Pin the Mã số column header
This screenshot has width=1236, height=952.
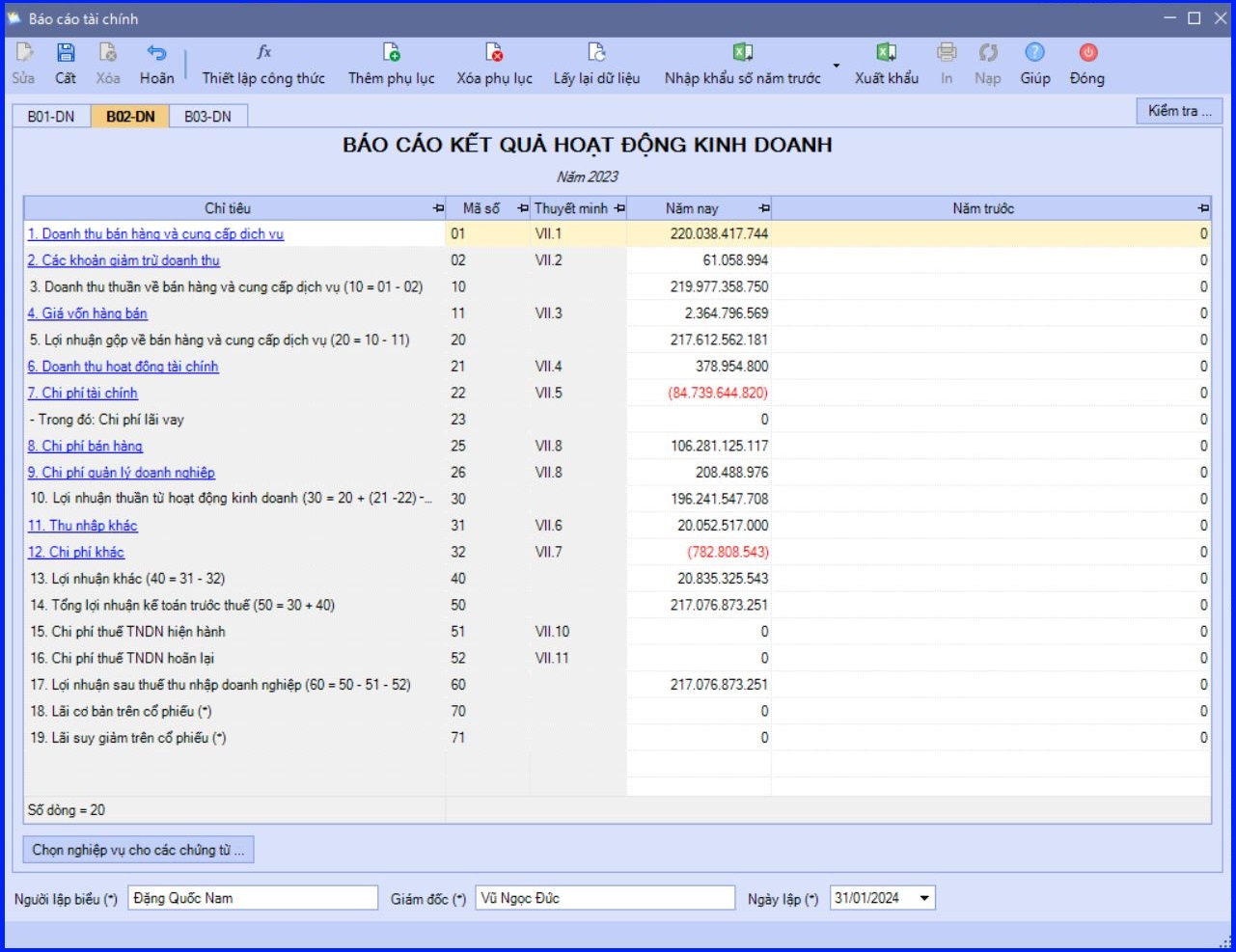coord(523,208)
